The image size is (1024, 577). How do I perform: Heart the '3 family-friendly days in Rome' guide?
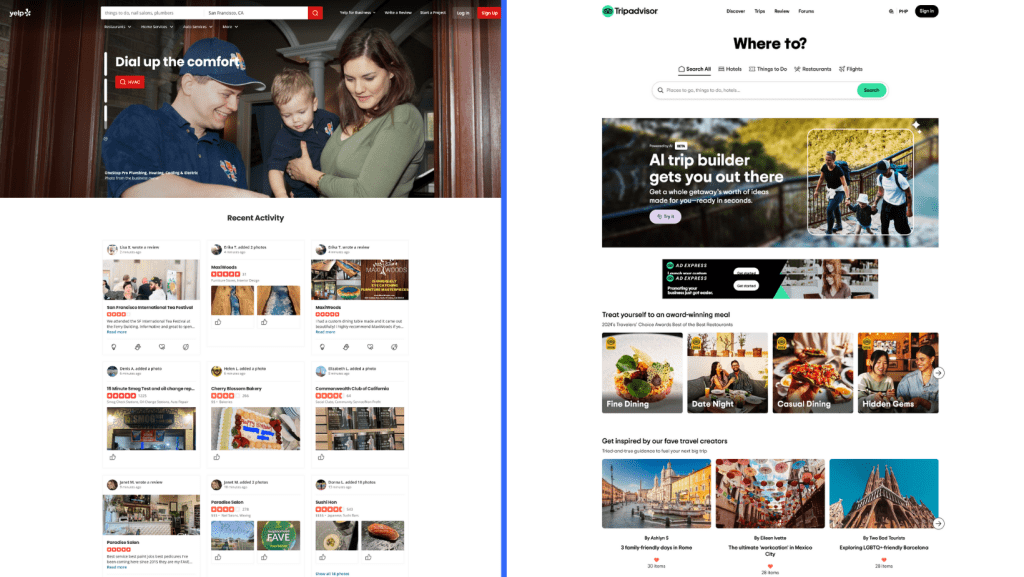point(657,561)
